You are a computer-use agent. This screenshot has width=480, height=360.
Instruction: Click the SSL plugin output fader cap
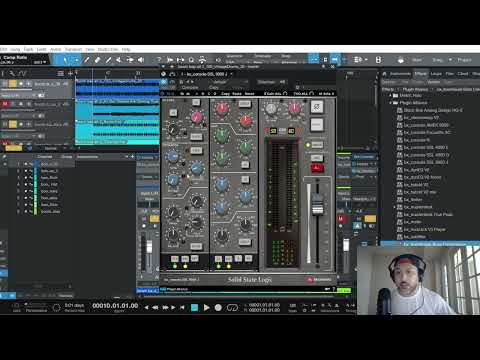[317, 206]
